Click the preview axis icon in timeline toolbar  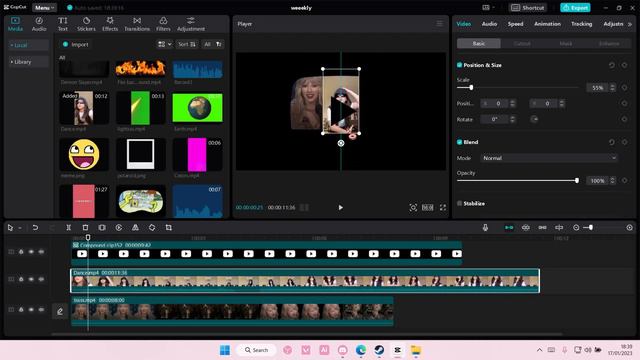[559, 227]
